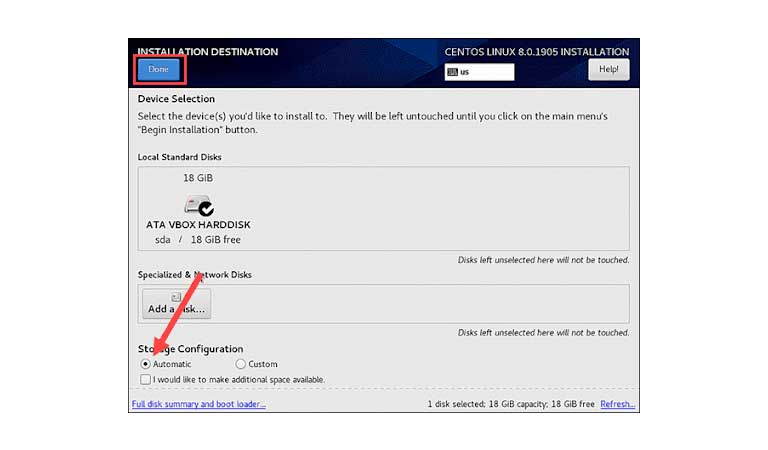
Task: Click the Refresh... link
Action: 617,404
